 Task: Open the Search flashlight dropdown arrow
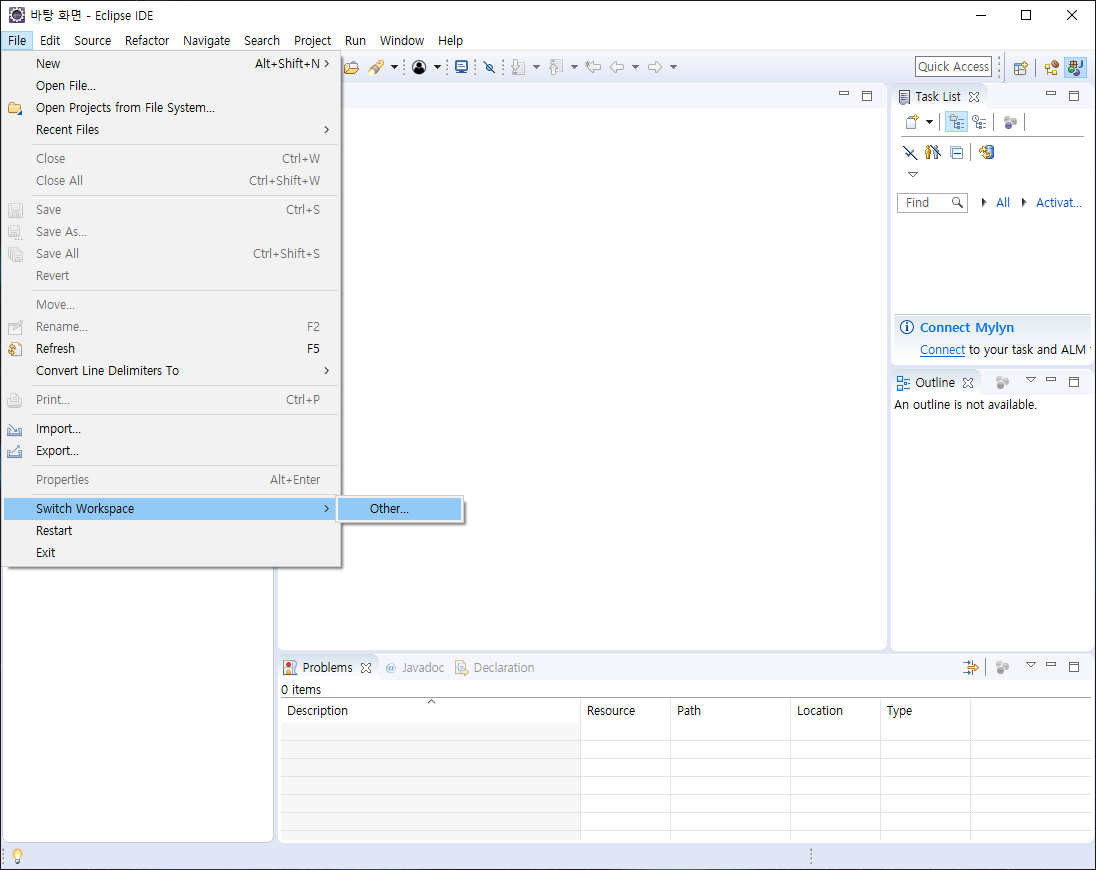pos(394,67)
